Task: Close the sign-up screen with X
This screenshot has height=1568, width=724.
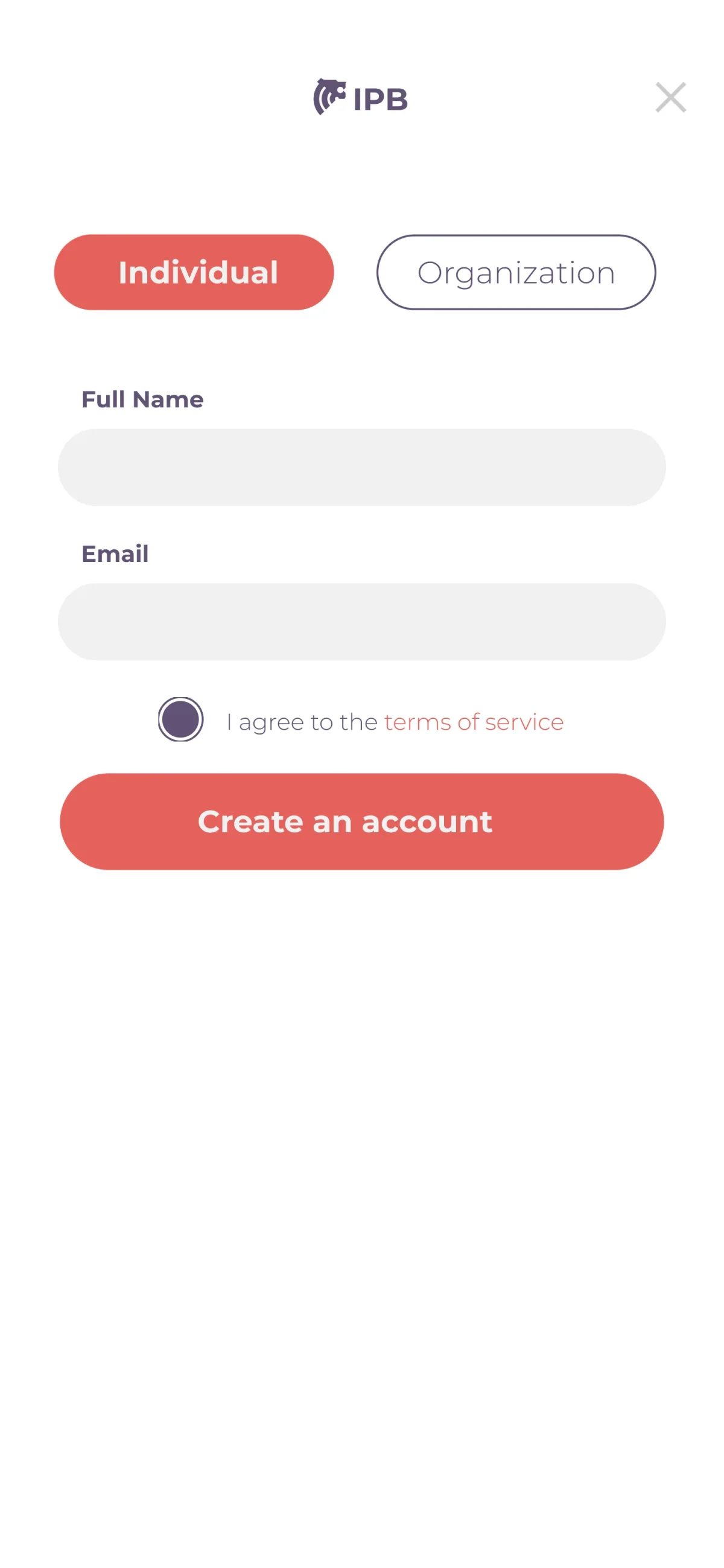Action: (x=670, y=97)
